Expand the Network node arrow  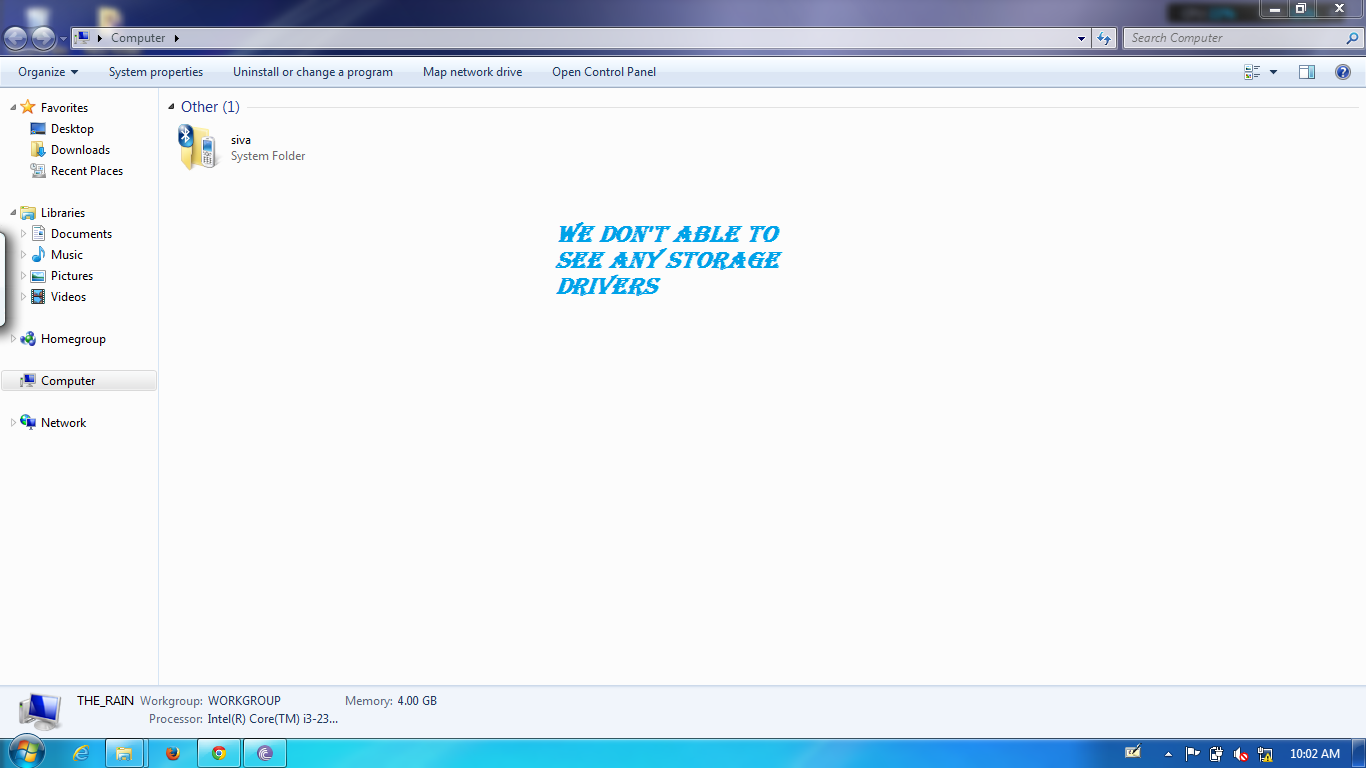(x=13, y=423)
